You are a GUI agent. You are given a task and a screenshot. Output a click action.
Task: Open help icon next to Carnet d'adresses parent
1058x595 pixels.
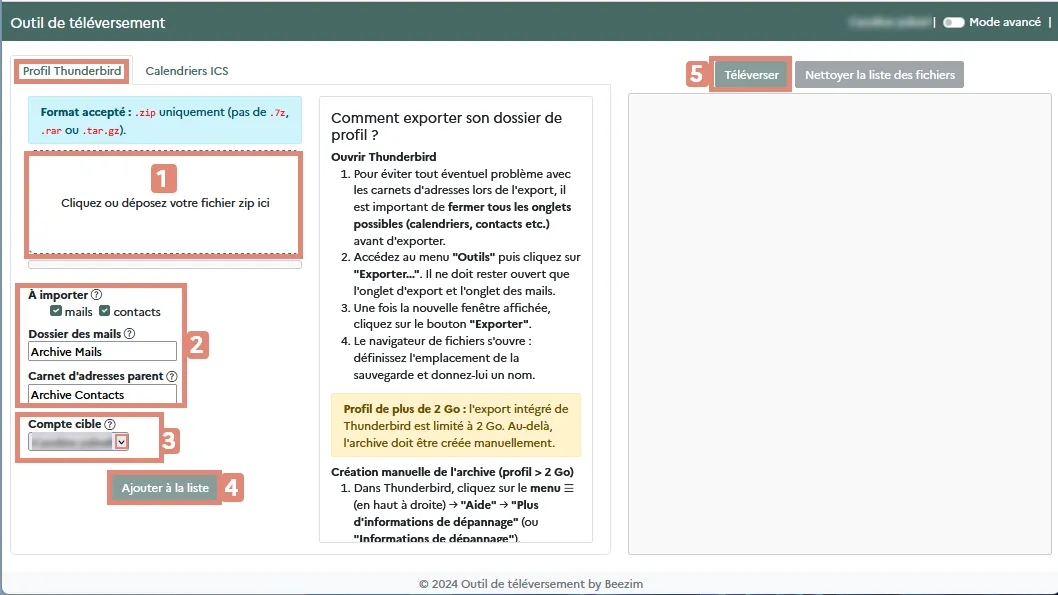pos(172,376)
